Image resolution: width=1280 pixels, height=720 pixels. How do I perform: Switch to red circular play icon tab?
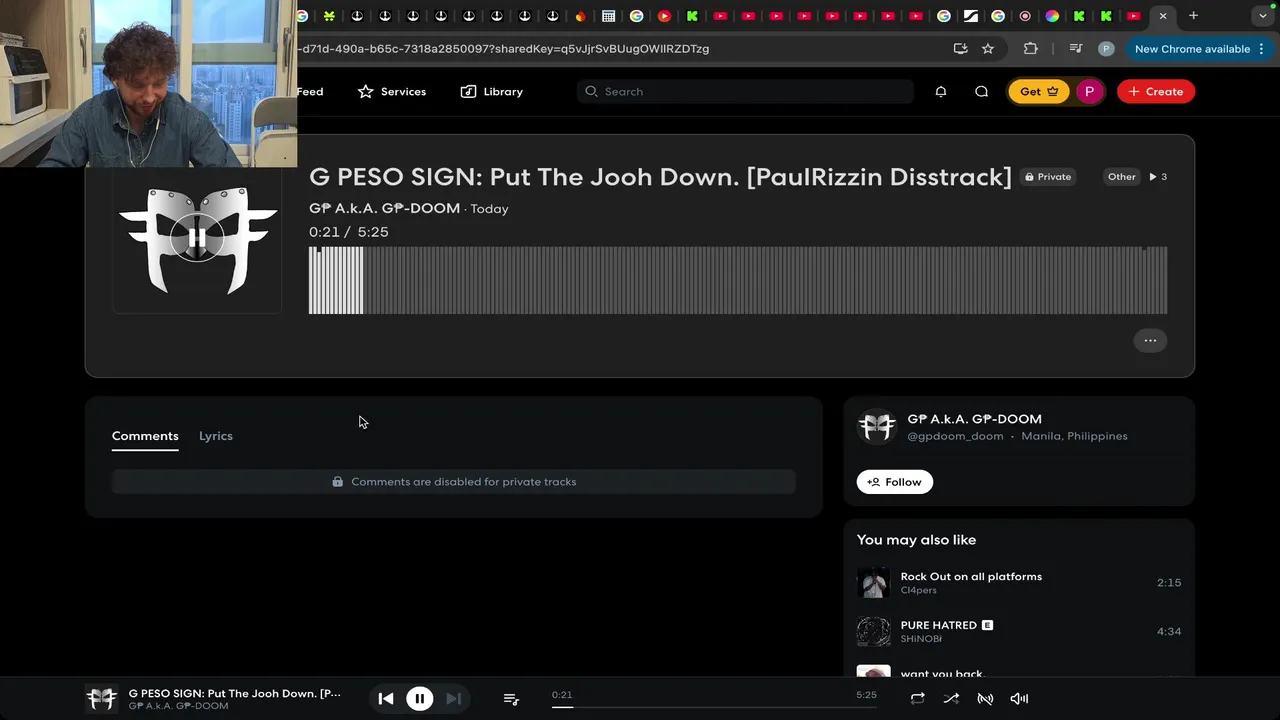[664, 16]
